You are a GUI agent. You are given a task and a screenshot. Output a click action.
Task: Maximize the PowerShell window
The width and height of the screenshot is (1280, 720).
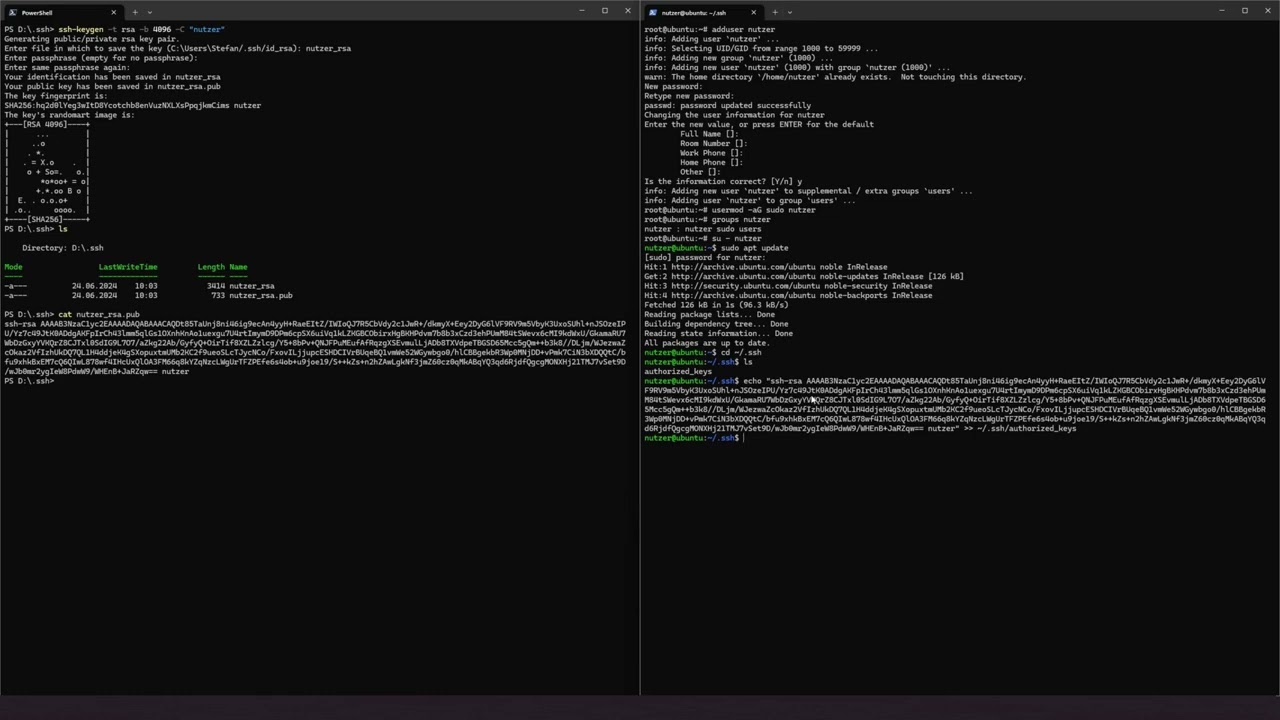coord(604,11)
